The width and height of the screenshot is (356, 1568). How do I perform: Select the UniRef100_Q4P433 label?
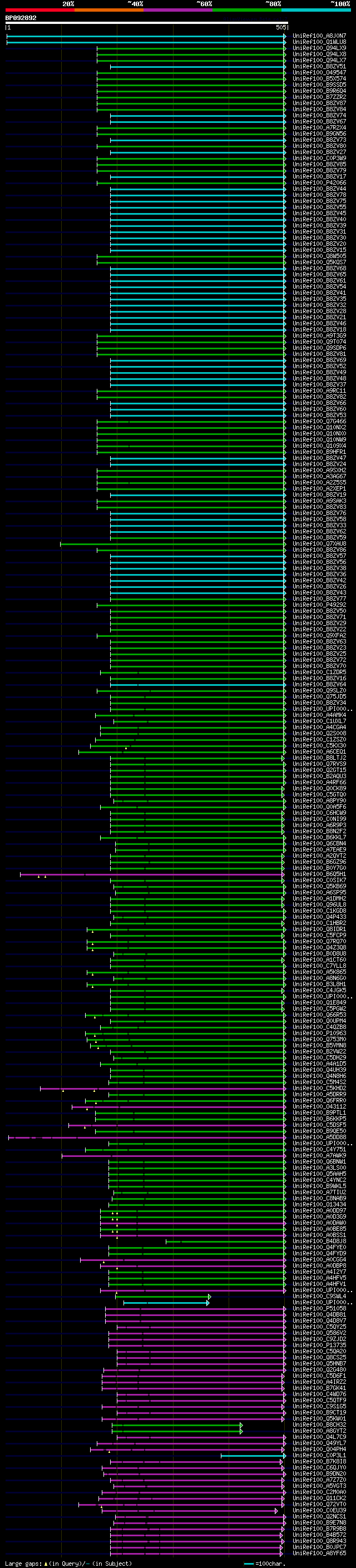(319, 917)
